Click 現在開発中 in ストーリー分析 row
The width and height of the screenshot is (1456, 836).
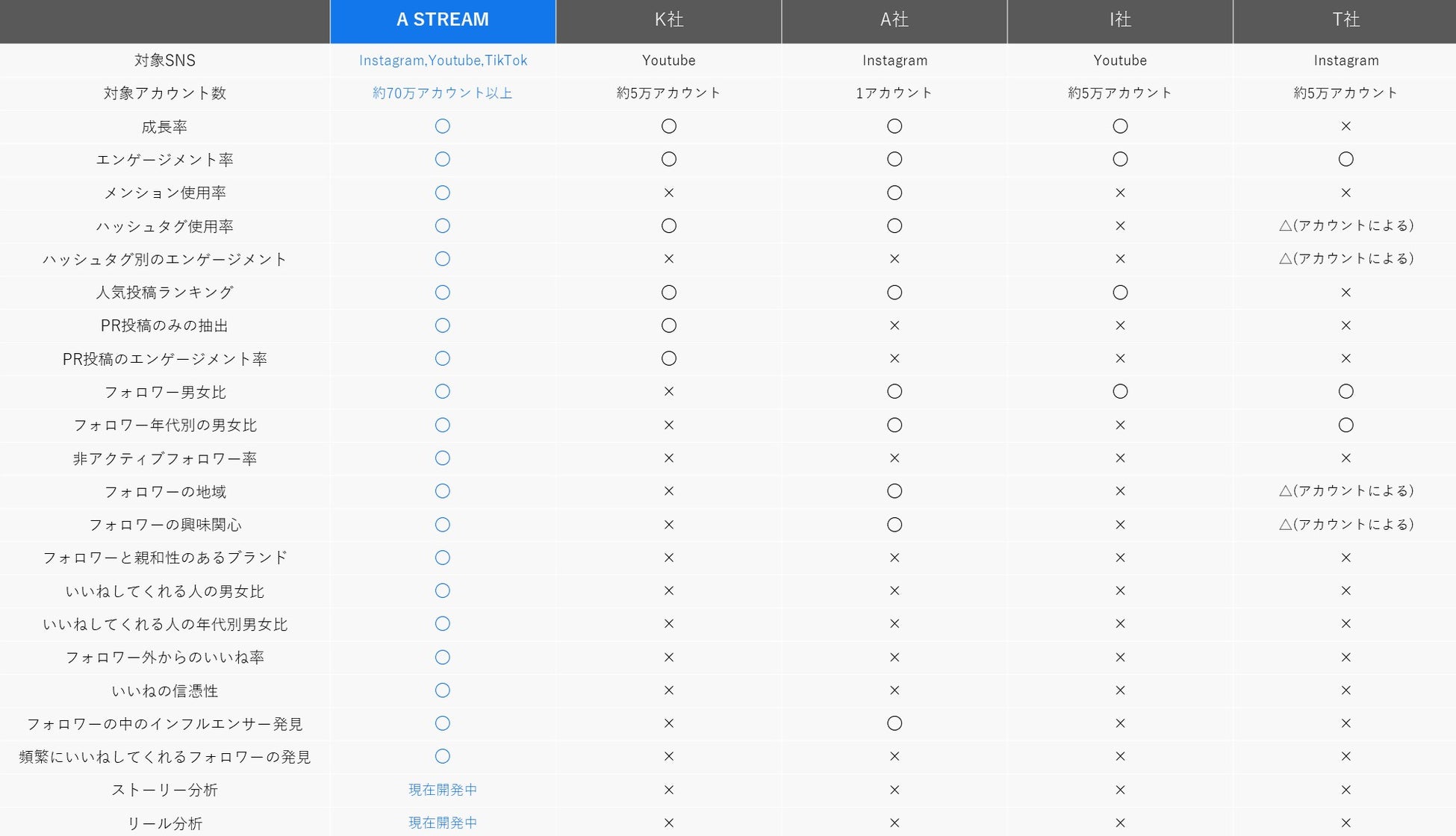tap(442, 790)
